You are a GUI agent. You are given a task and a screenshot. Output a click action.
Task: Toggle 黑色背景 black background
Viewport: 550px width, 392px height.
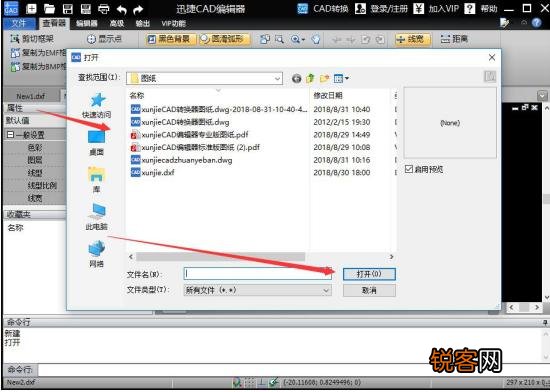(x=171, y=39)
